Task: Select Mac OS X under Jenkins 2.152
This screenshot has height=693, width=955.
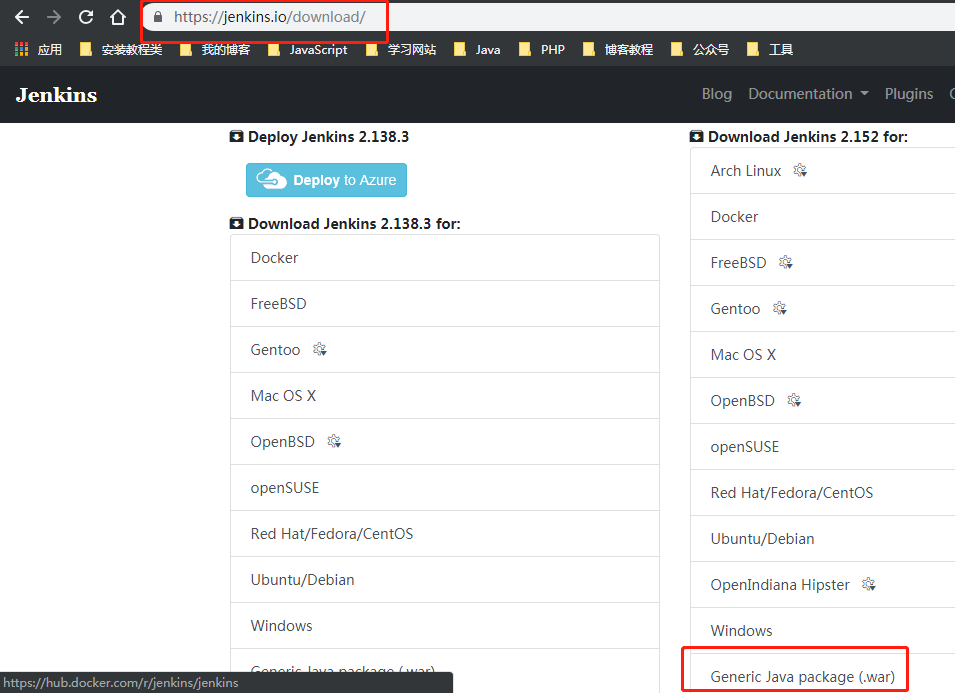Action: coord(823,354)
